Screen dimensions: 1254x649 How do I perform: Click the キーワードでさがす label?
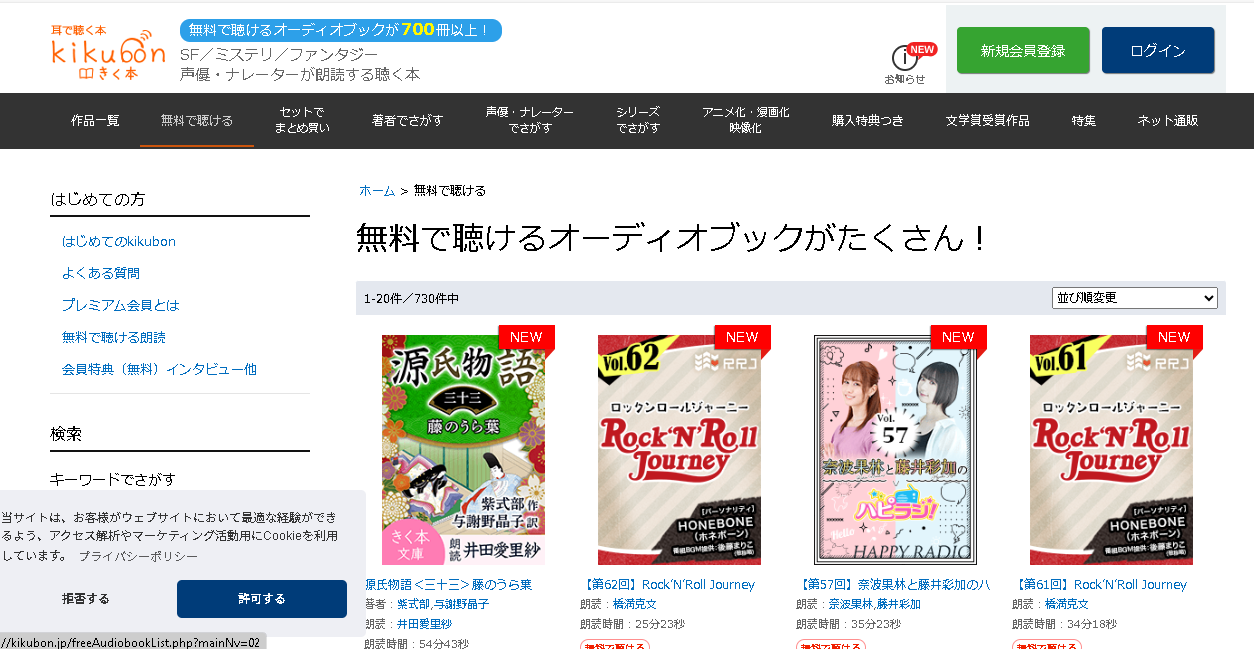113,479
